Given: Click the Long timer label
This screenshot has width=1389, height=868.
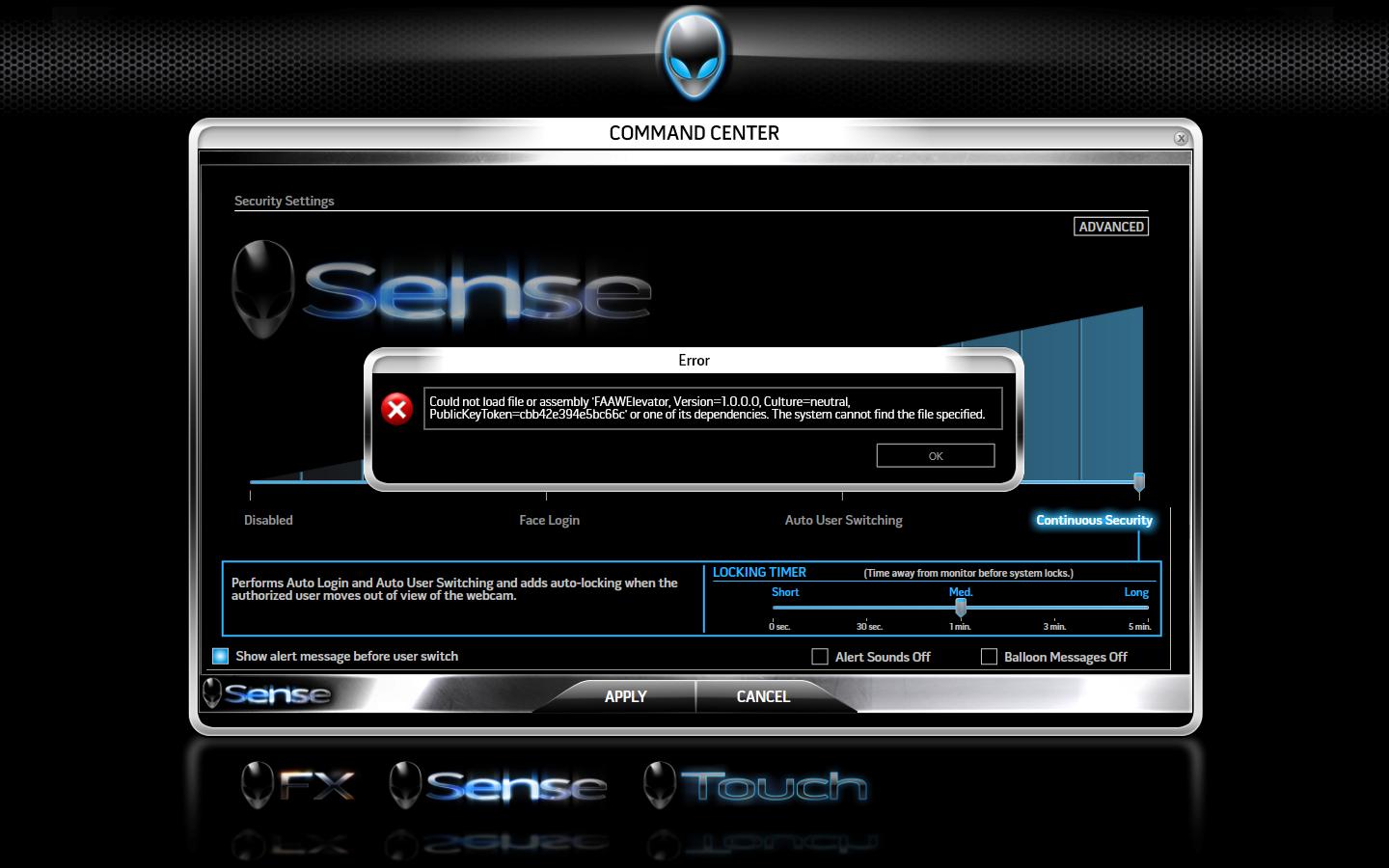Looking at the screenshot, I should coord(1136,592).
